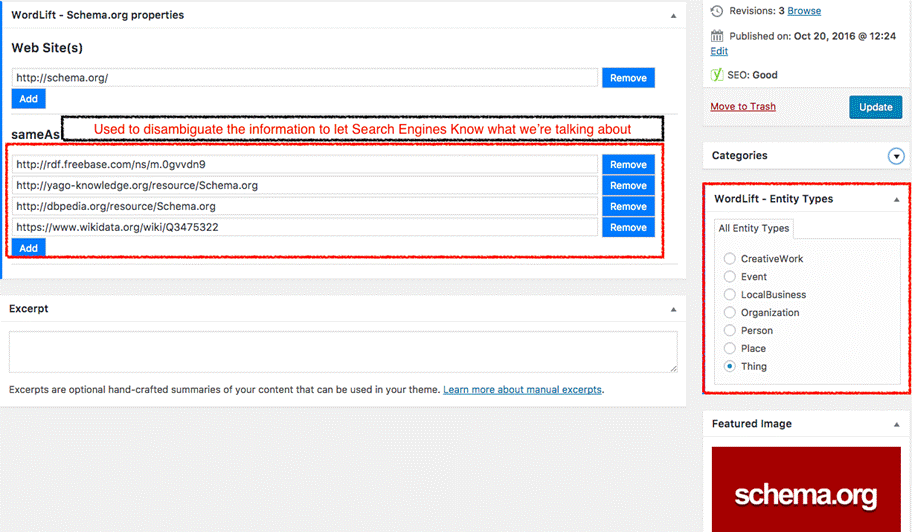Collapse the Featured Image panel
The height and width of the screenshot is (532, 912).
pyautogui.click(x=896, y=425)
